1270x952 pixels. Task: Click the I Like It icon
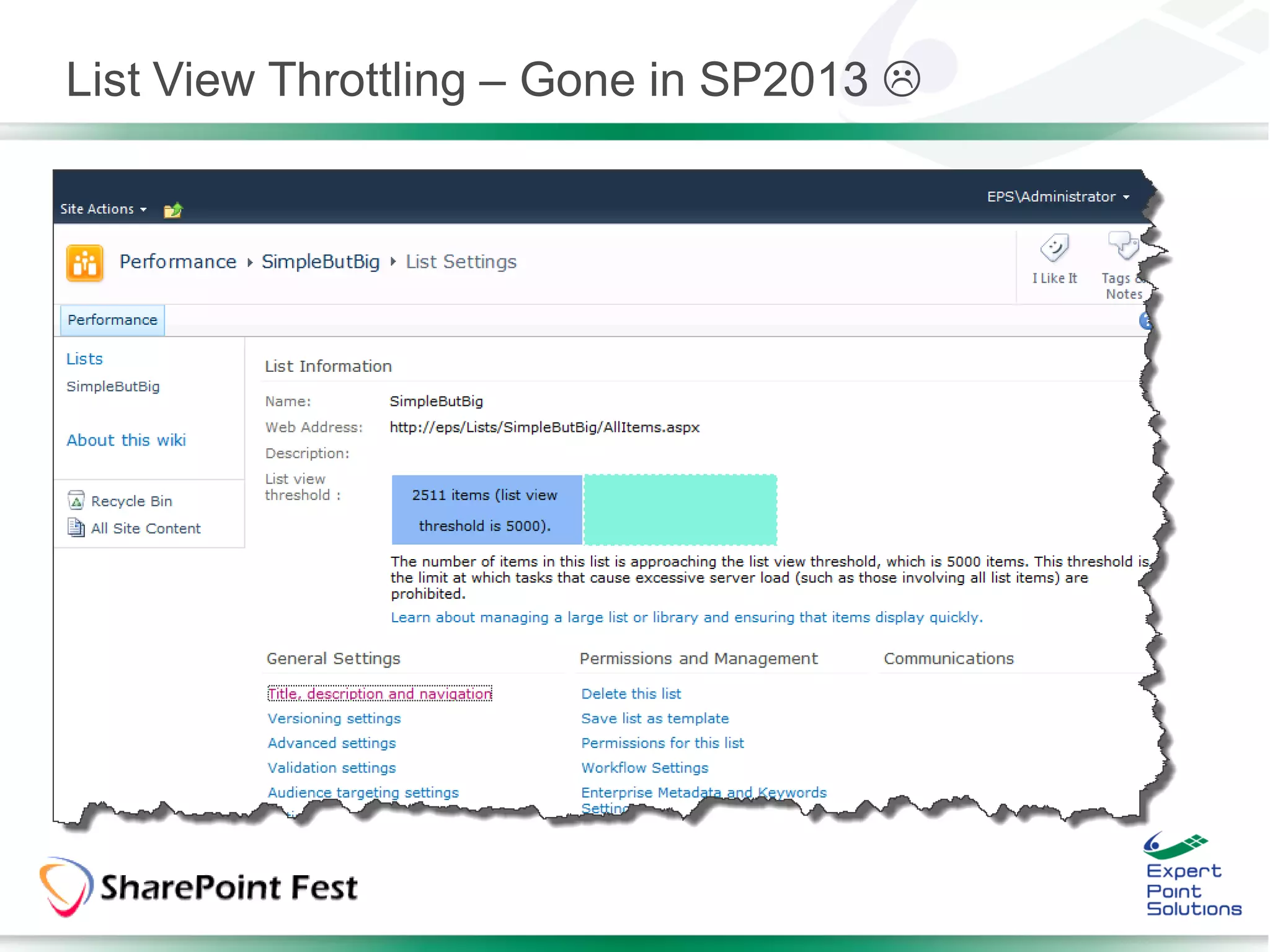1054,248
